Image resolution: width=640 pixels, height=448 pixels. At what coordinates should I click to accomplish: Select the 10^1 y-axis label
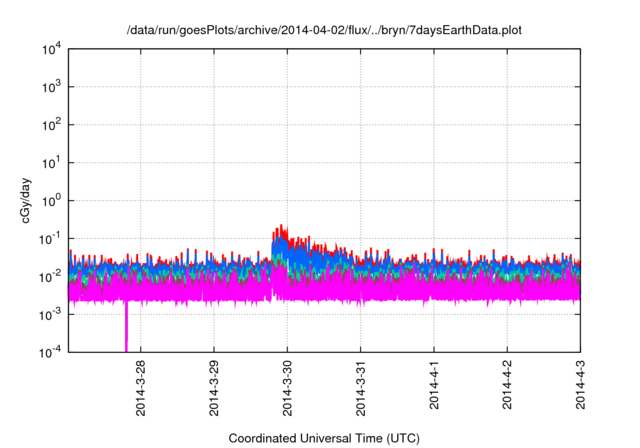52,163
